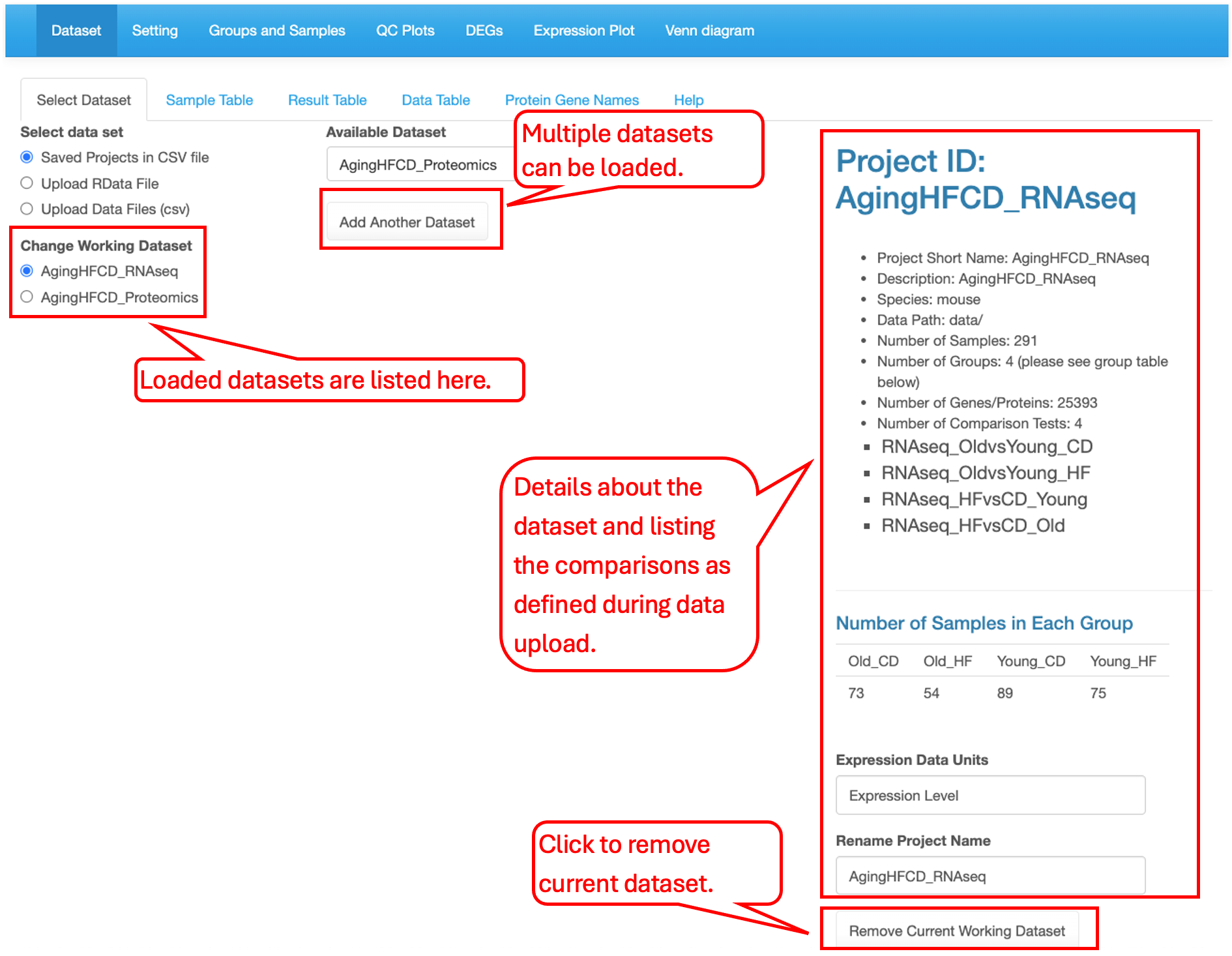Open Expression Plot tab
Viewport: 1232px width, 956px height.
pyautogui.click(x=583, y=31)
